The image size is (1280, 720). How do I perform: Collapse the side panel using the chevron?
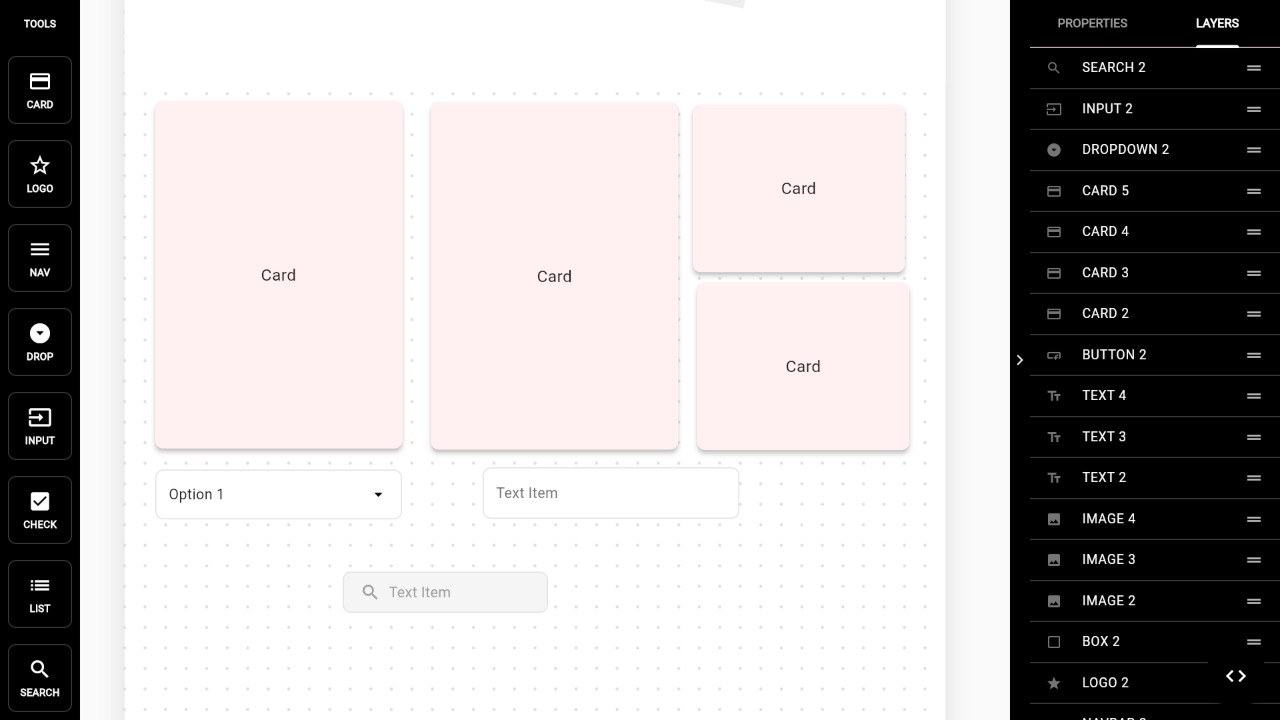(x=1020, y=360)
